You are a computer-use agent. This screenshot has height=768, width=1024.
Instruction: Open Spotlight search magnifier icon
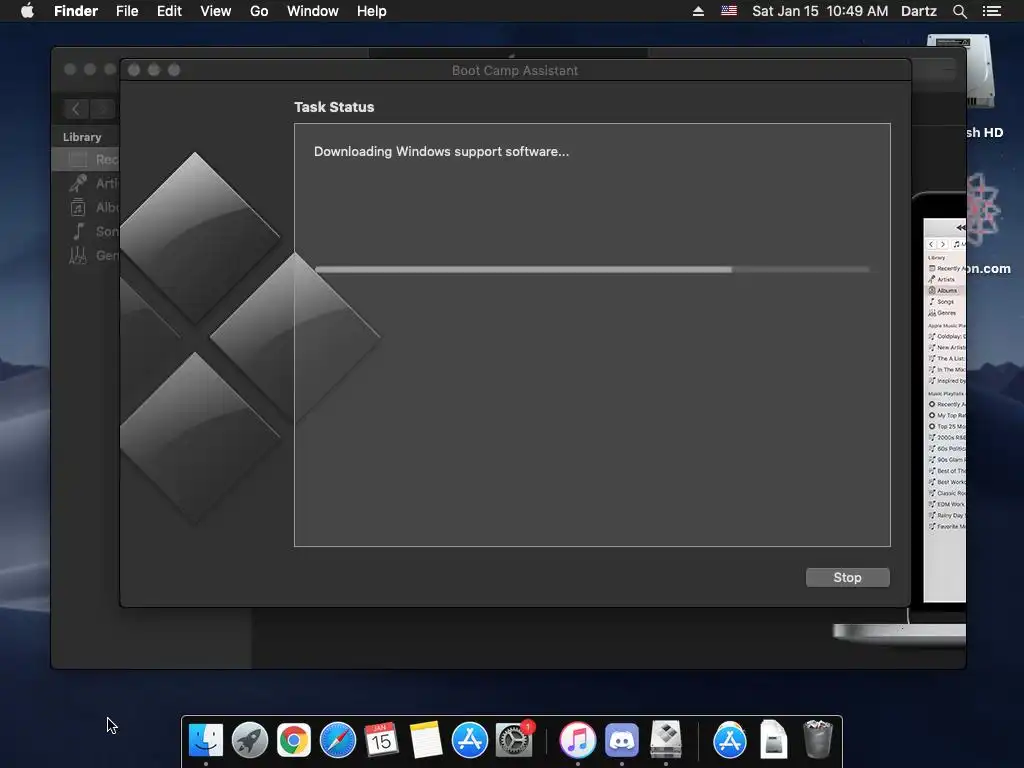click(959, 11)
